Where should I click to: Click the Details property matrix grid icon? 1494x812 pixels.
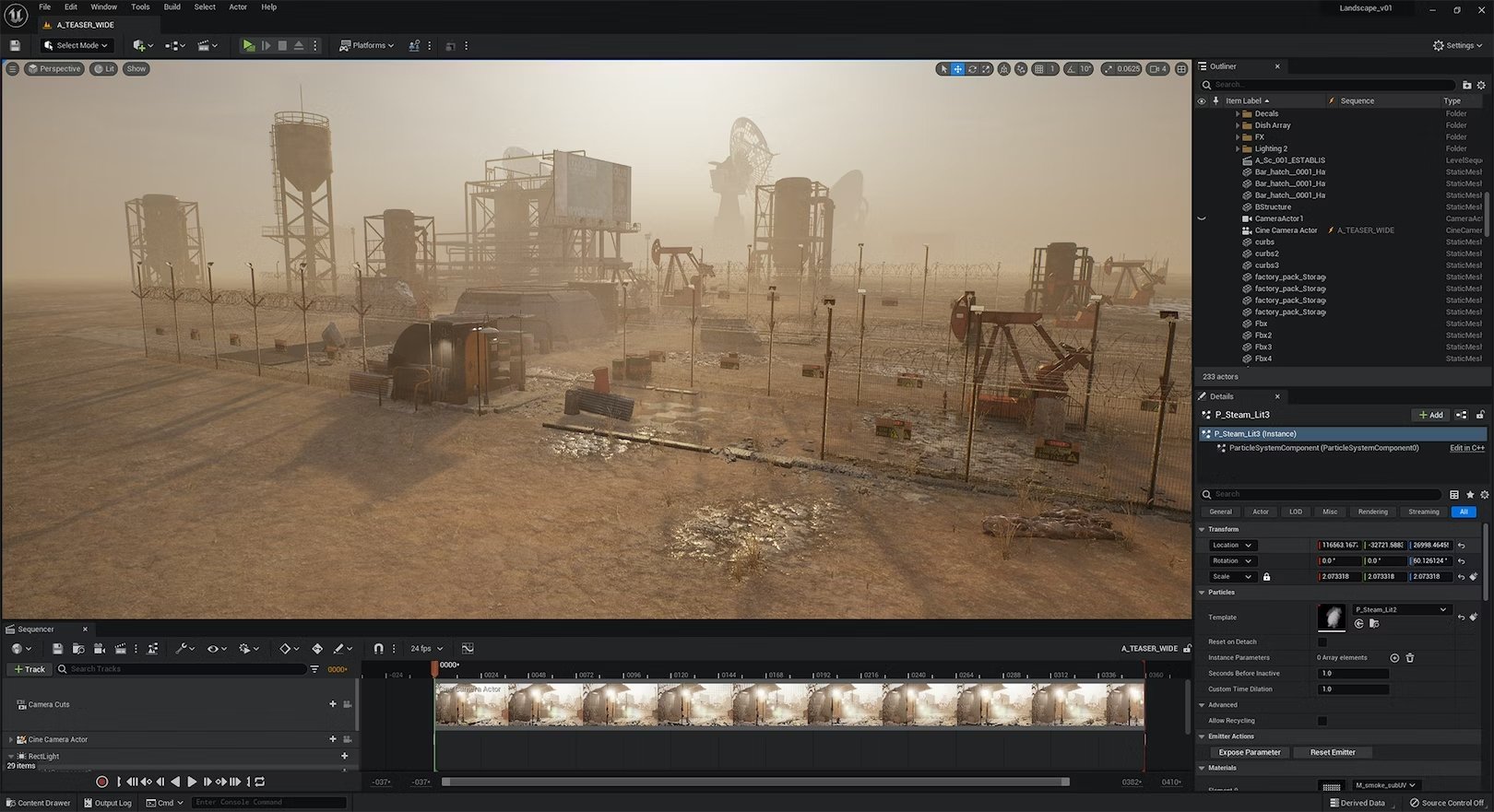(1454, 495)
